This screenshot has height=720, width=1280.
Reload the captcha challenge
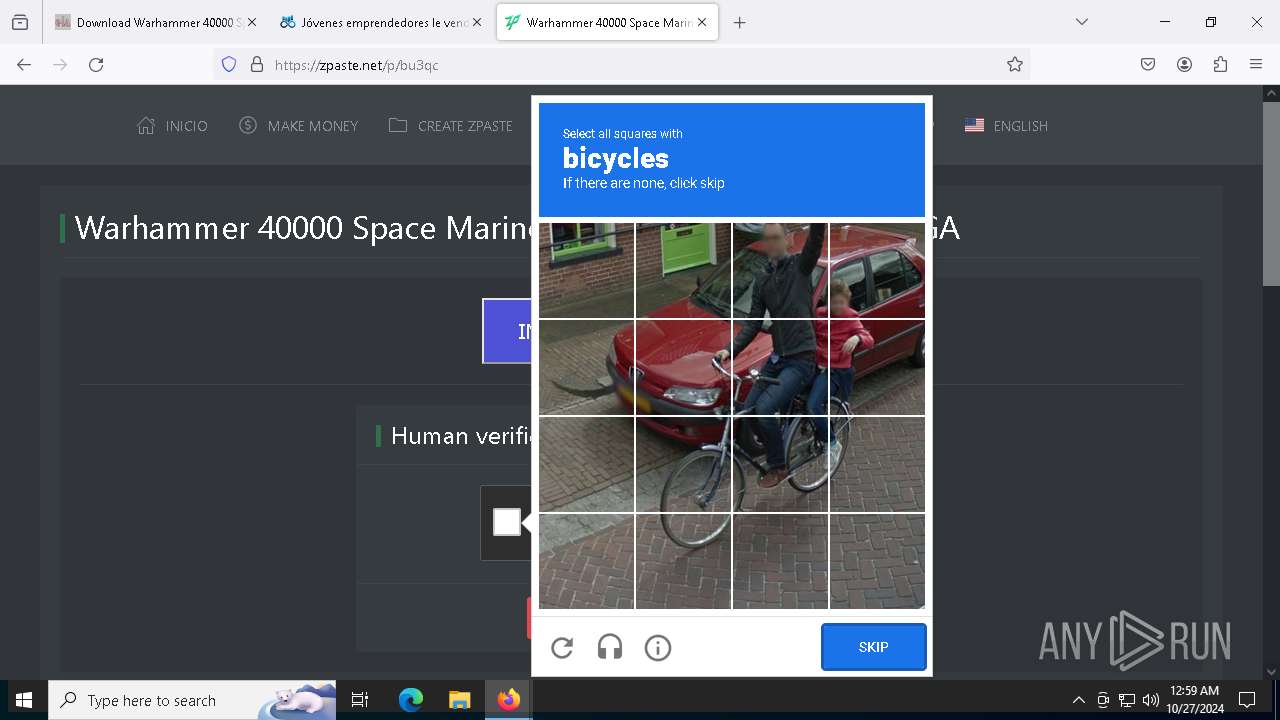pos(562,648)
